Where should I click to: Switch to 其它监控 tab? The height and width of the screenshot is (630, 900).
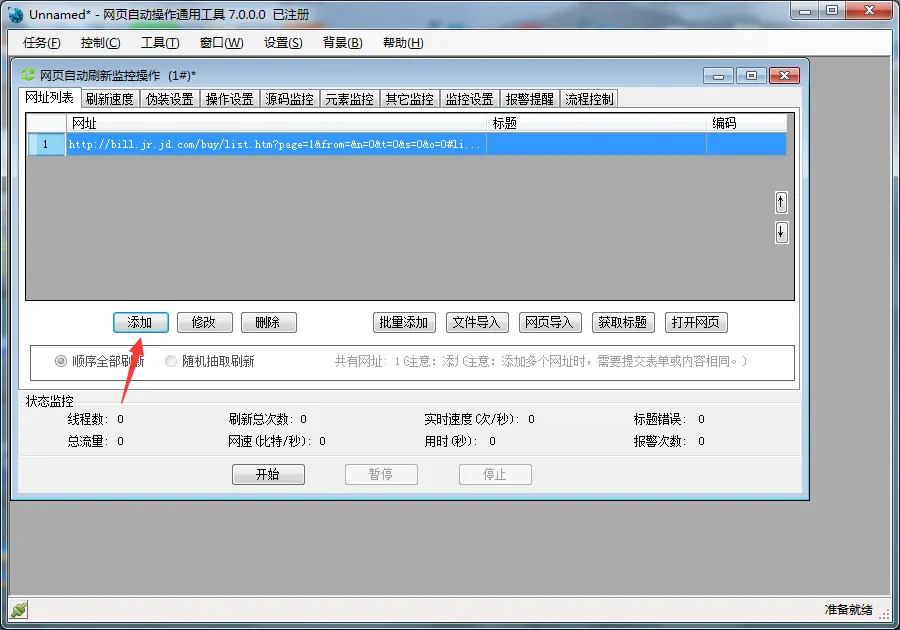[410, 99]
